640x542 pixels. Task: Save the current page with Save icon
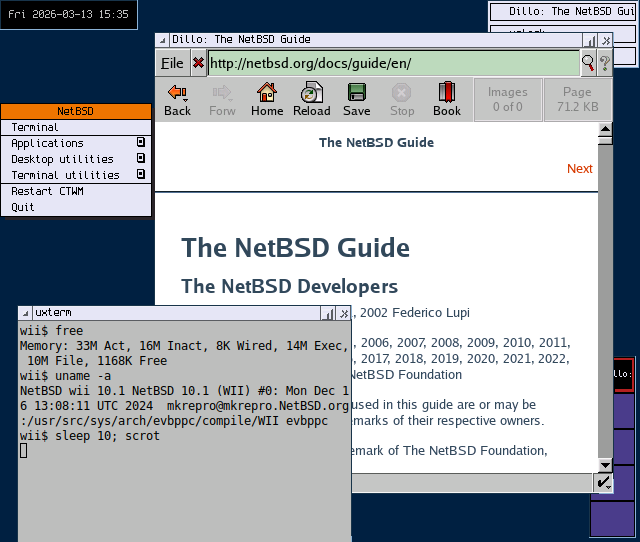(356, 99)
